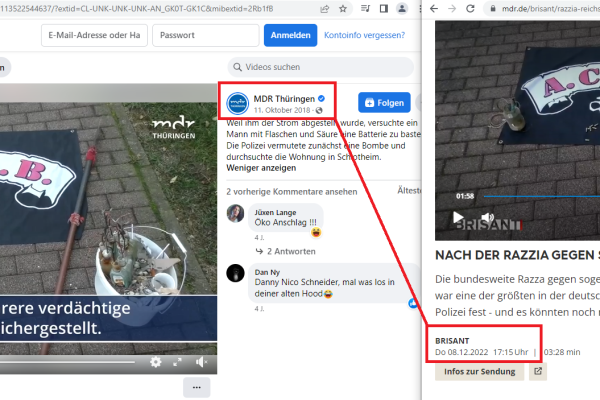Screen dimensions: 600x400
Task: Click the laughing reaction on Jüxen Lange's comment
Action: [x=316, y=232]
